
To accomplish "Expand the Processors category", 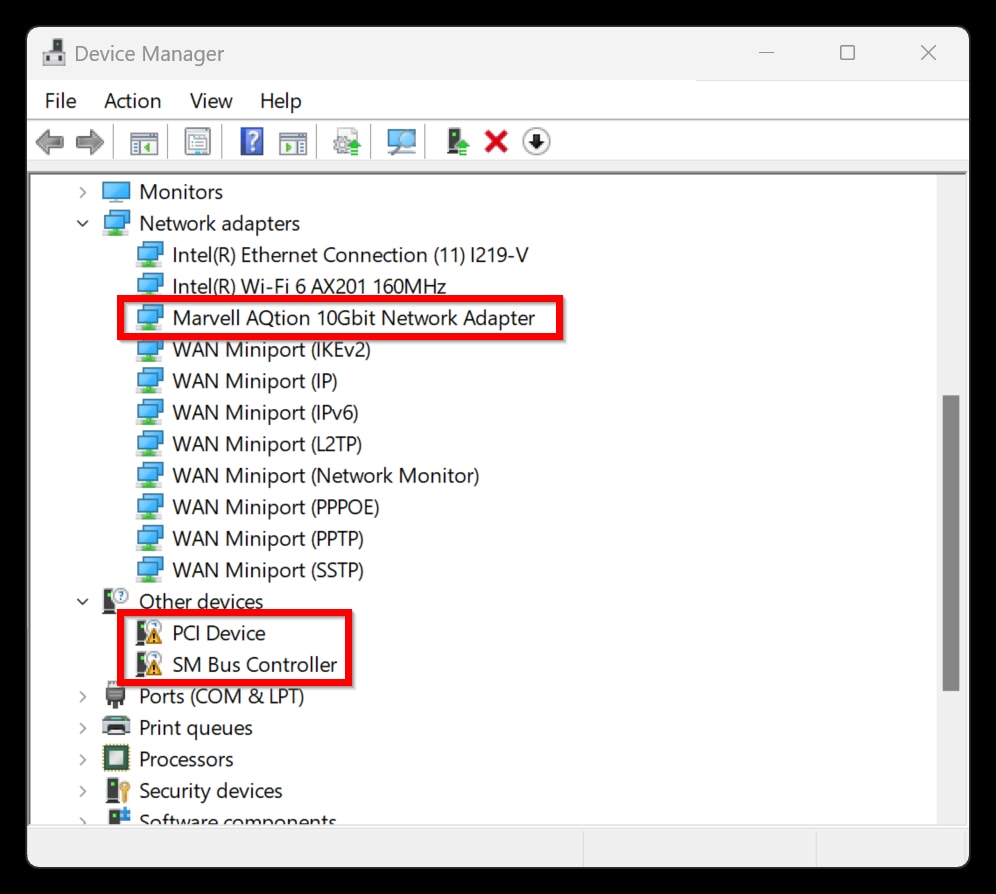I will [x=83, y=760].
